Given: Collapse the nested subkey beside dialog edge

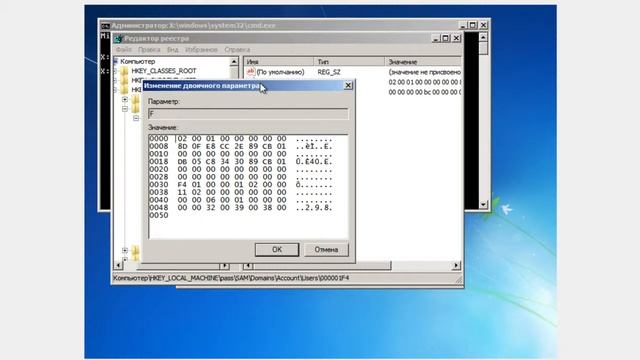Looking at the screenshot, I should 136,118.
